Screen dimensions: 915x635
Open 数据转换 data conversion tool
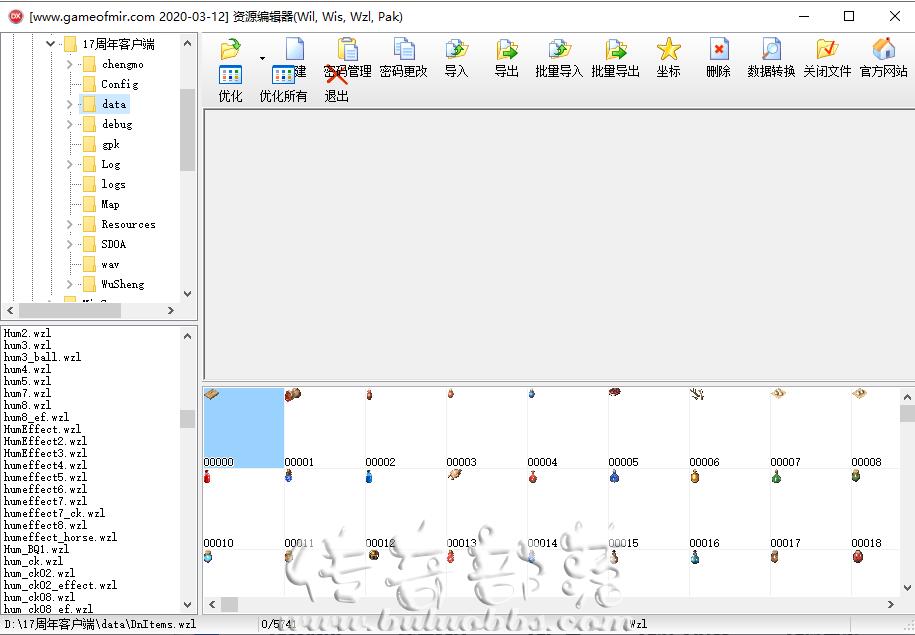pos(771,58)
